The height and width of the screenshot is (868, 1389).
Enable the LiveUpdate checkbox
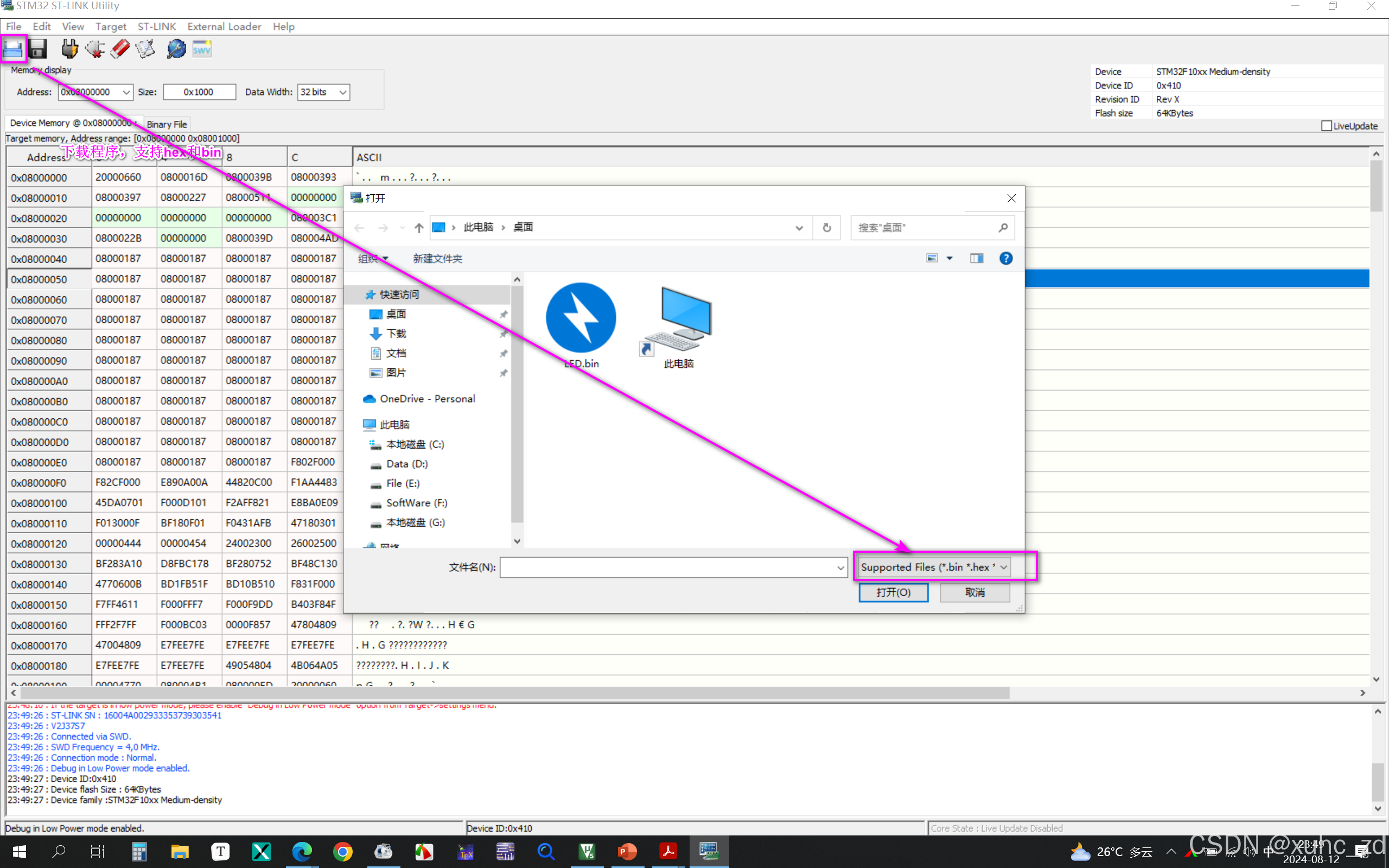(1327, 126)
